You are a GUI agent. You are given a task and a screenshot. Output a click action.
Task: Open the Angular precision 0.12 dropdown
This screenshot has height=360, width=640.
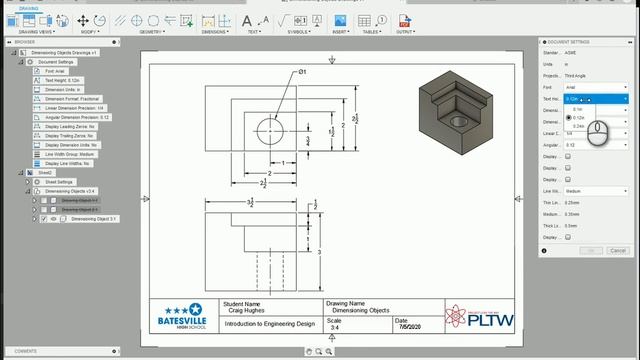click(x=596, y=145)
